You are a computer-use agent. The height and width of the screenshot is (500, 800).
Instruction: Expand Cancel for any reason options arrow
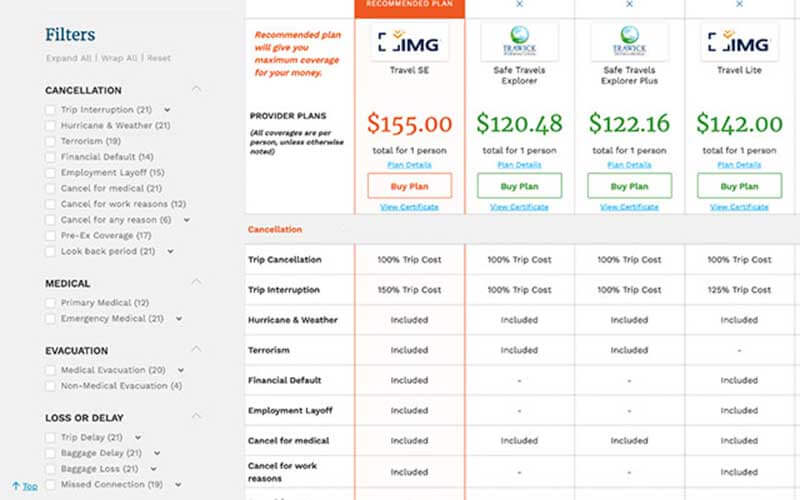pos(187,220)
